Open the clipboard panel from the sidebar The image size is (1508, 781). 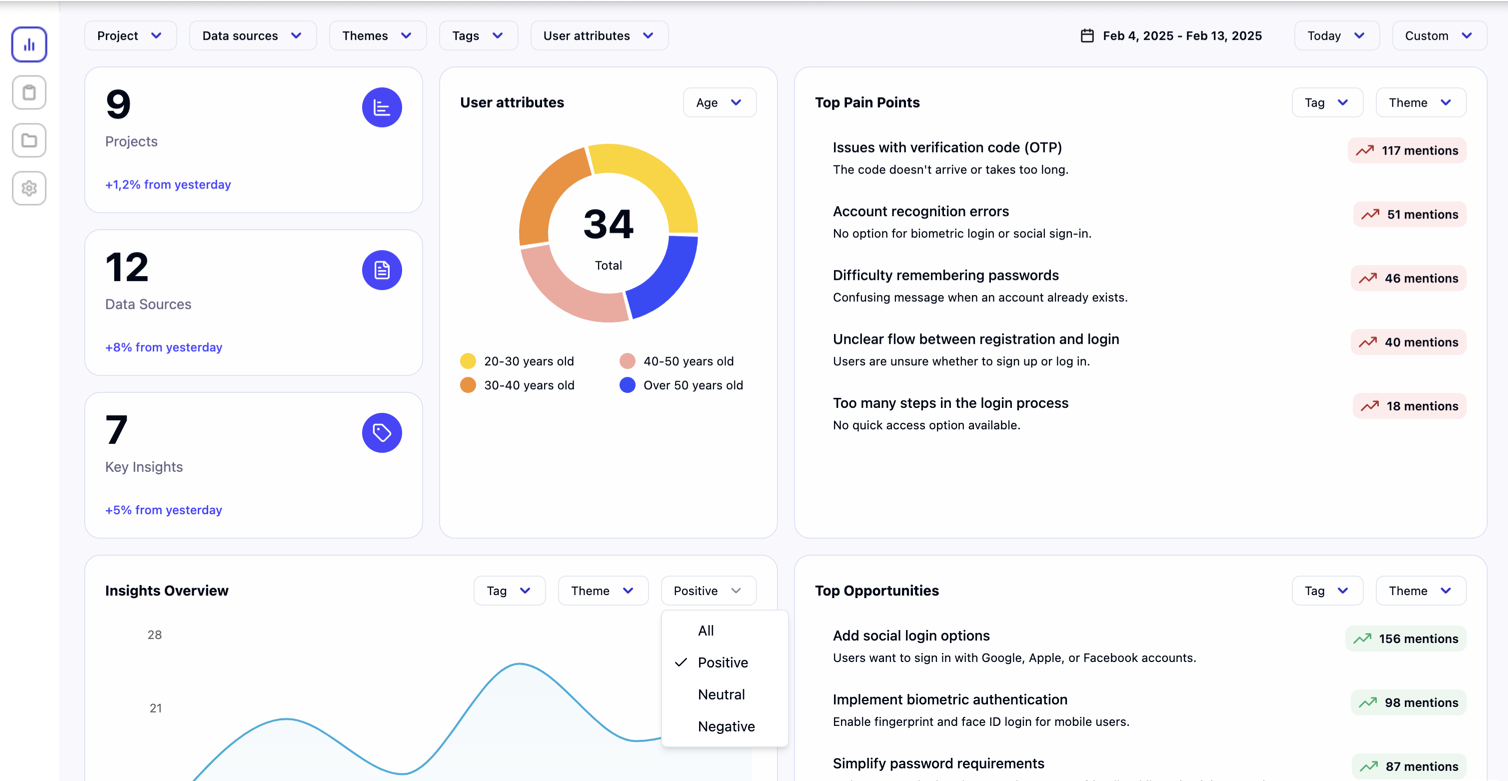[x=29, y=92]
